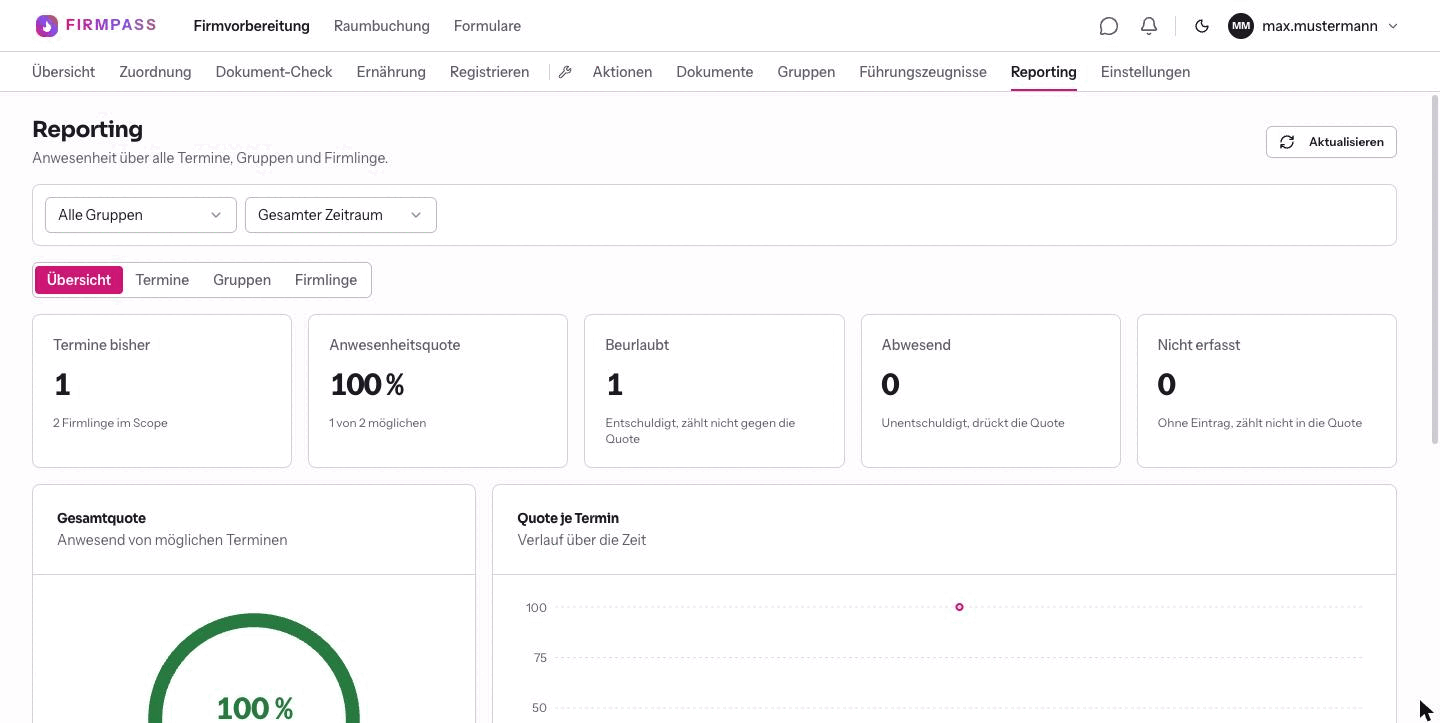Open the Dokumente tab
This screenshot has width=1440, height=723.
[715, 72]
